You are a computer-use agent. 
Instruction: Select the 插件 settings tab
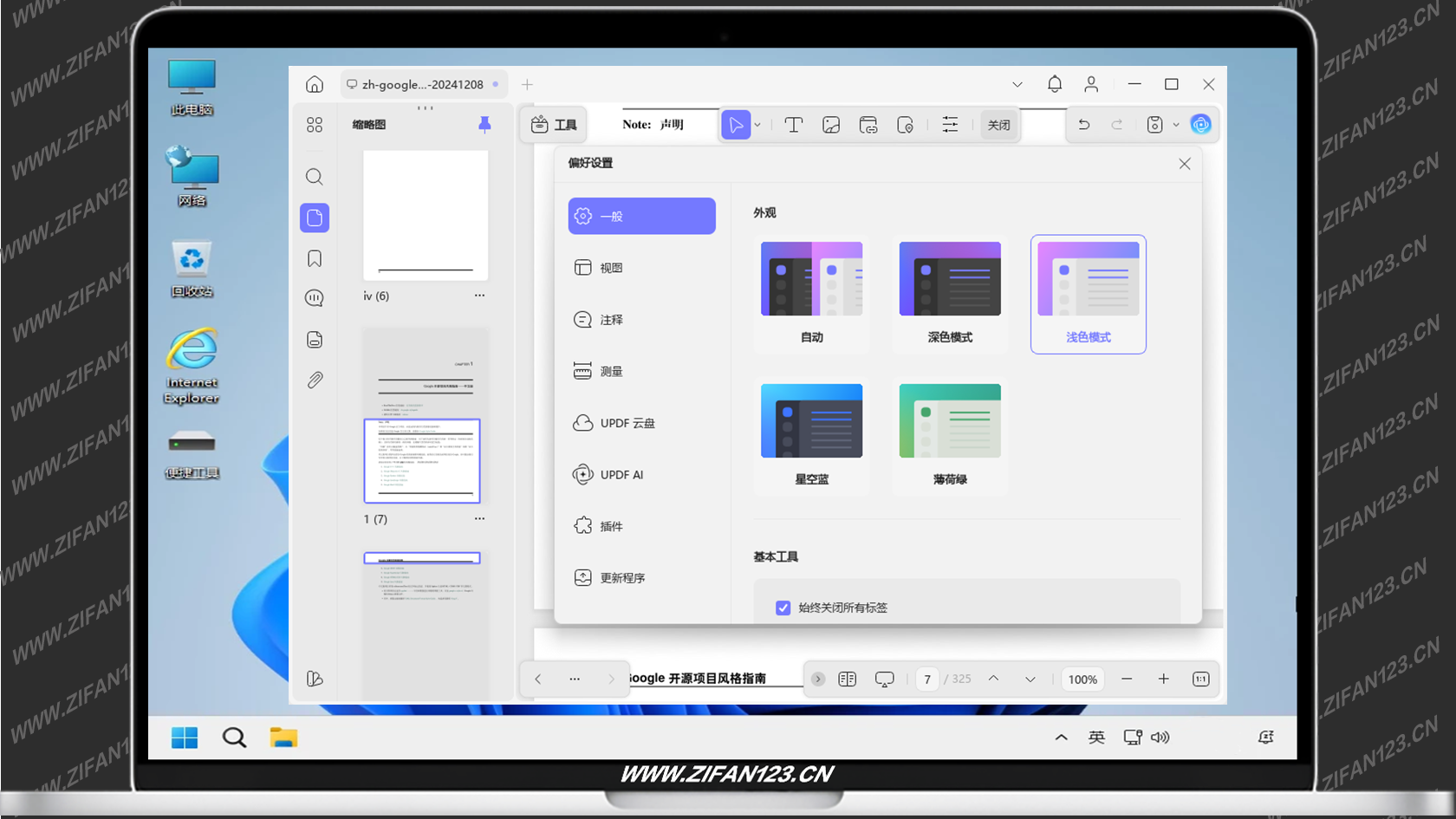pyautogui.click(x=642, y=526)
